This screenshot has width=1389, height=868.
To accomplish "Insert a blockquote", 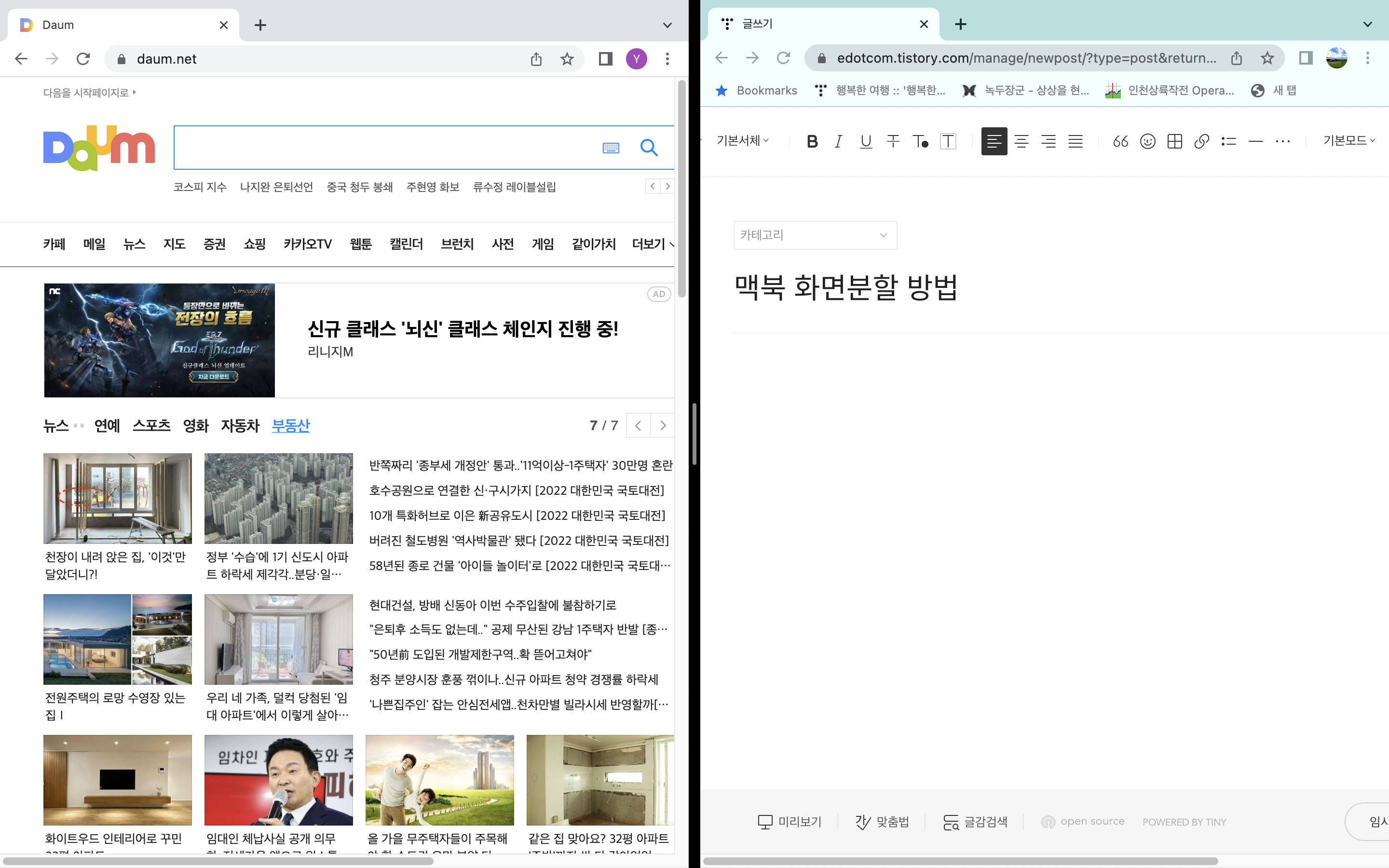I will (1120, 141).
